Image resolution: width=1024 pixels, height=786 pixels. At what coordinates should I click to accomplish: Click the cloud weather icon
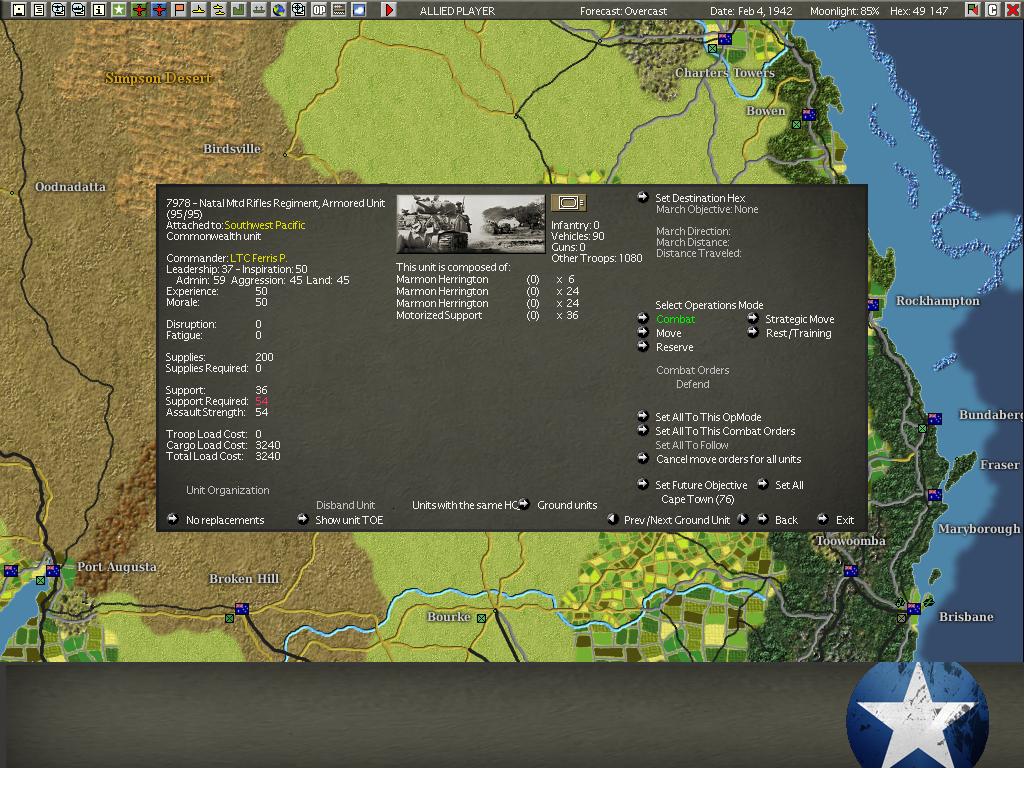point(359,10)
